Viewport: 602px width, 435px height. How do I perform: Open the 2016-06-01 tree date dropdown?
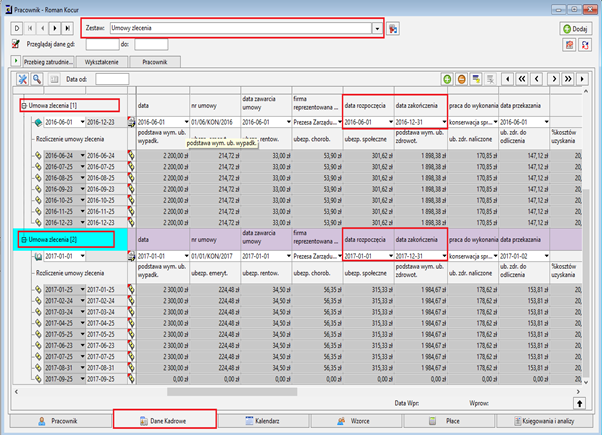click(82, 122)
